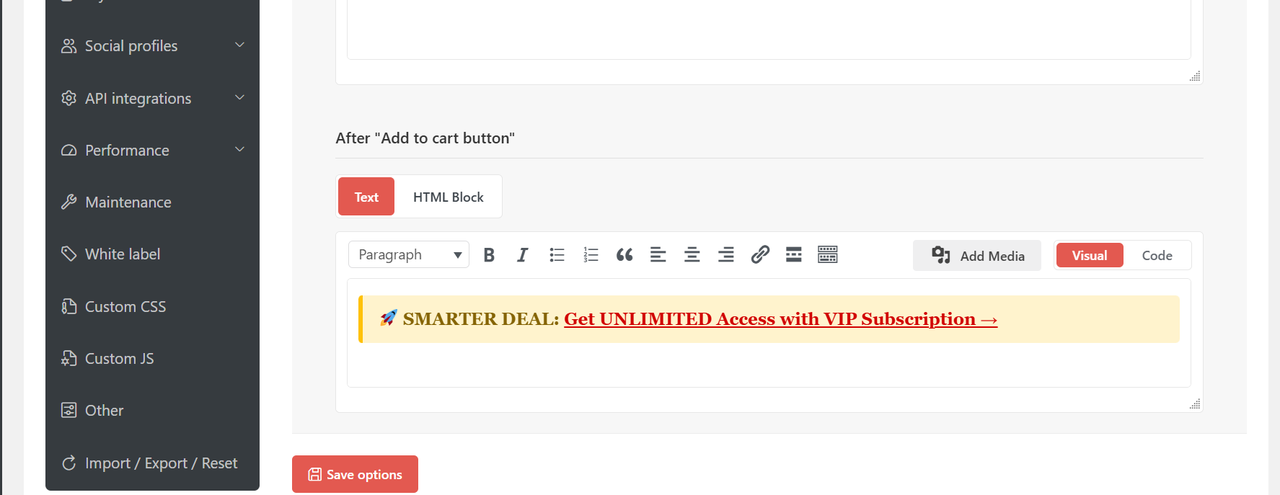Apply blockquote formatting
The width and height of the screenshot is (1280, 495).
[x=625, y=255]
